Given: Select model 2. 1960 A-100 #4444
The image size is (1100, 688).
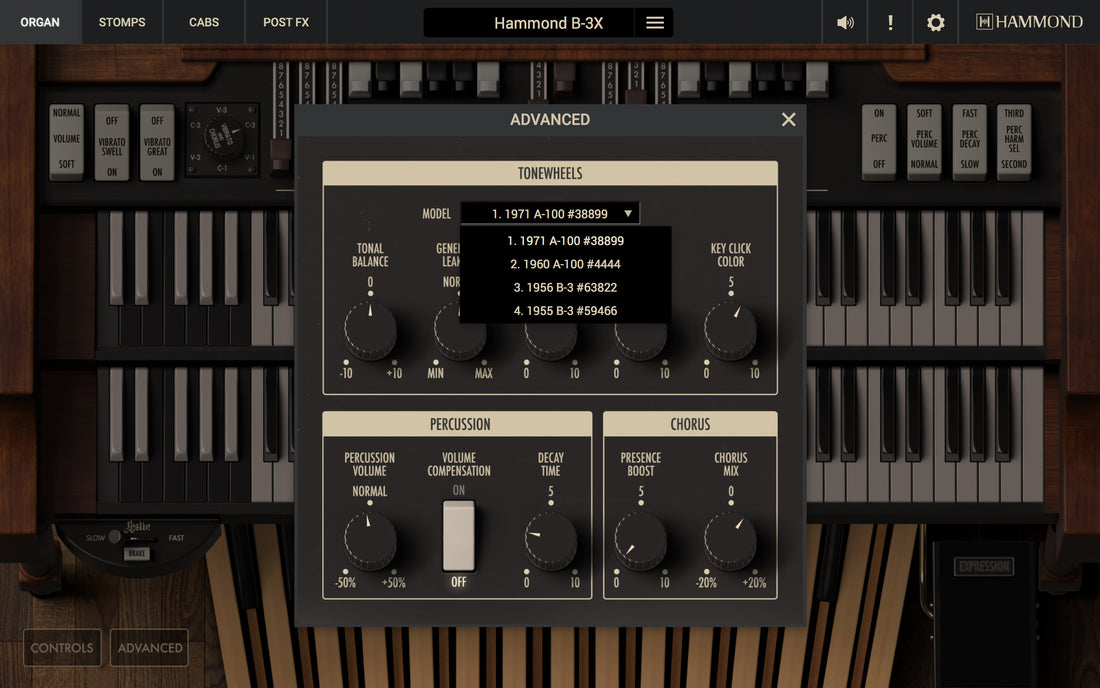Looking at the screenshot, I should [565, 264].
